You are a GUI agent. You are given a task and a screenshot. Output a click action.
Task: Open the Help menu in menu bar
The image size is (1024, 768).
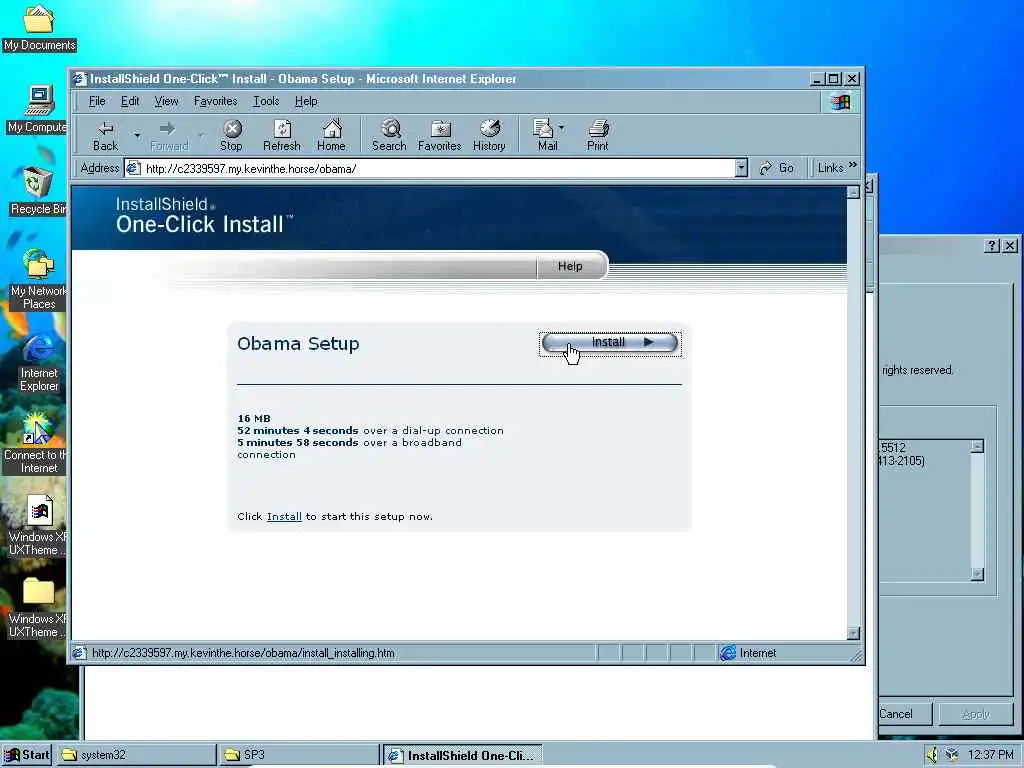click(x=306, y=101)
